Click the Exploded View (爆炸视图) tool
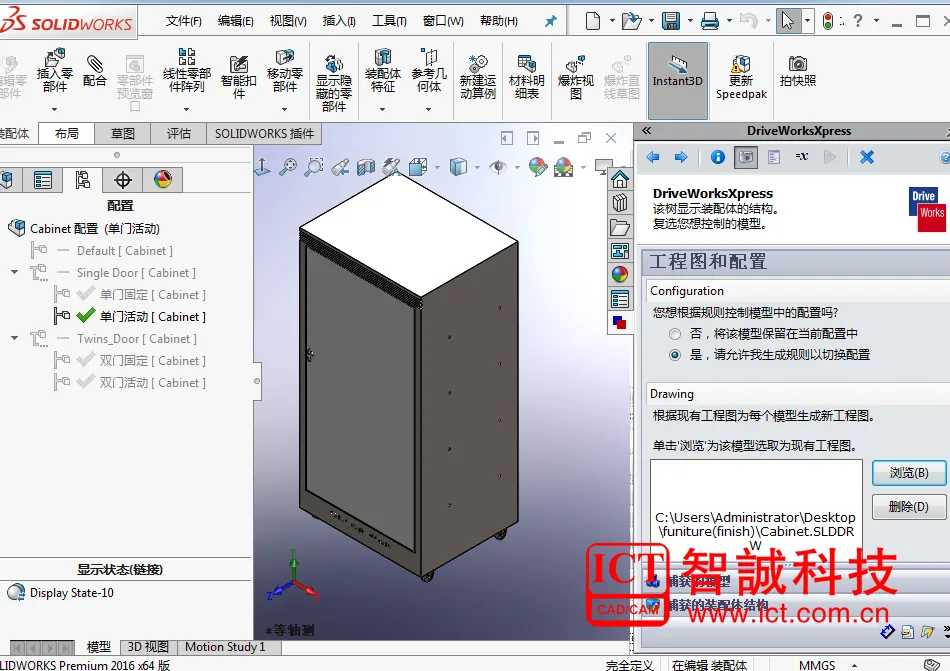Image resolution: width=950 pixels, height=671 pixels. [576, 77]
